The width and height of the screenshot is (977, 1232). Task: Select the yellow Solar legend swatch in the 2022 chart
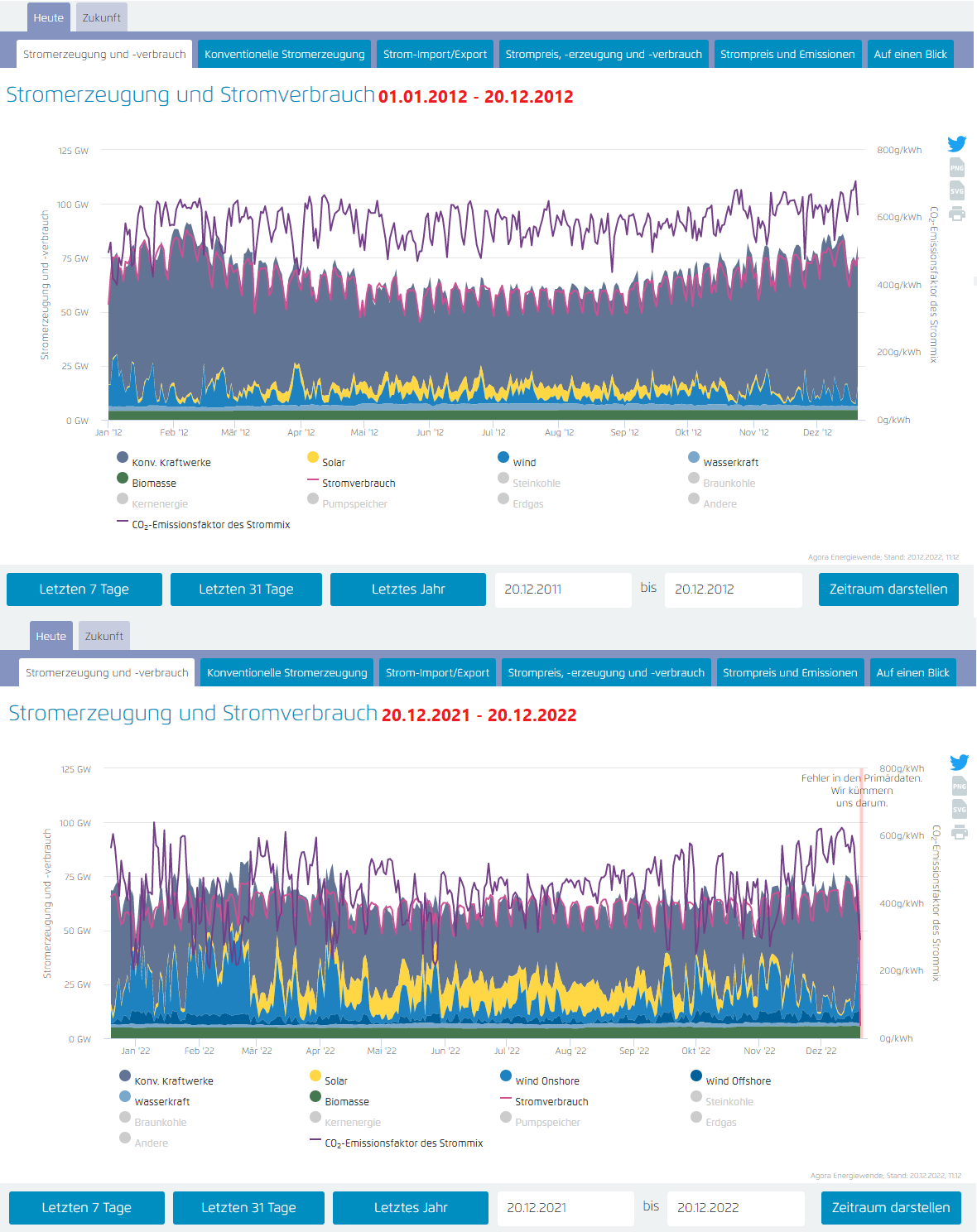click(x=315, y=1076)
